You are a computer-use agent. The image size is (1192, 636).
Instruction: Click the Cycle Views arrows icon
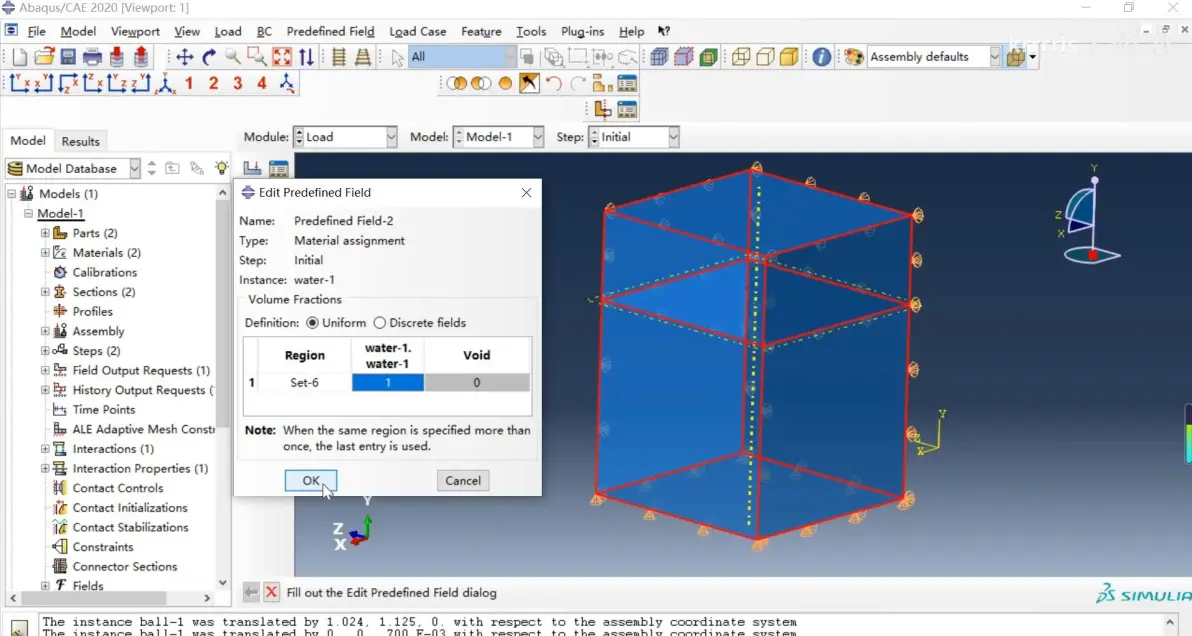[x=306, y=57]
